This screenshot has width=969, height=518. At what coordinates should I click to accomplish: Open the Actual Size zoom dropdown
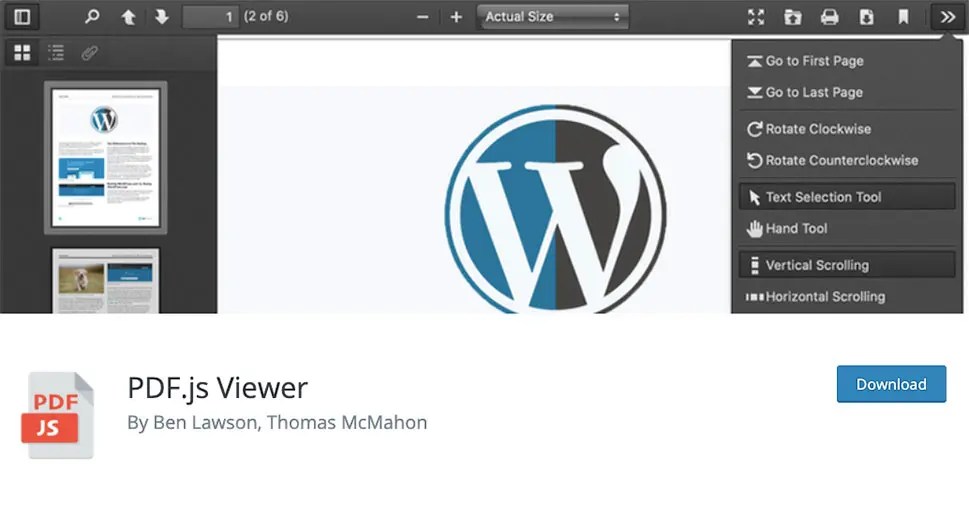(553, 17)
